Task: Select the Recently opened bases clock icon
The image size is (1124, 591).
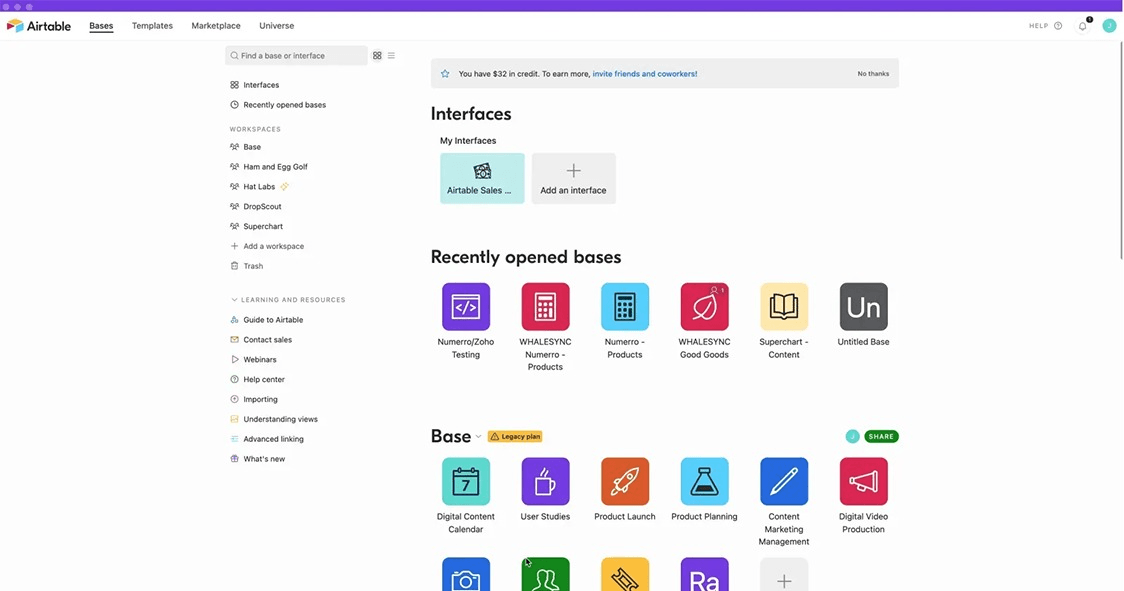Action: (x=233, y=104)
